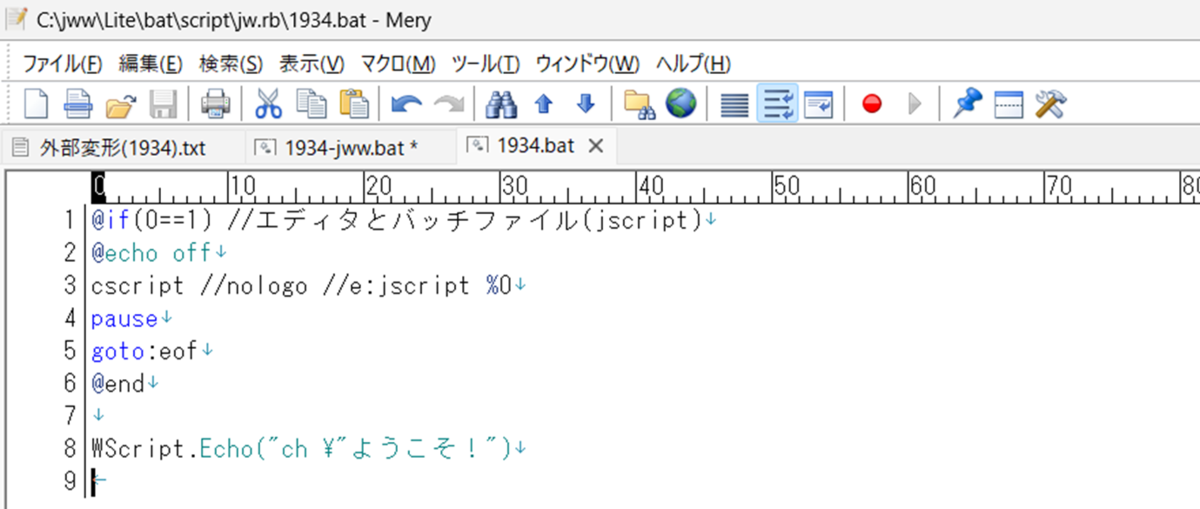Image resolution: width=1200 pixels, height=509 pixels.
Task: Click the Undo arrow icon
Action: point(406,104)
